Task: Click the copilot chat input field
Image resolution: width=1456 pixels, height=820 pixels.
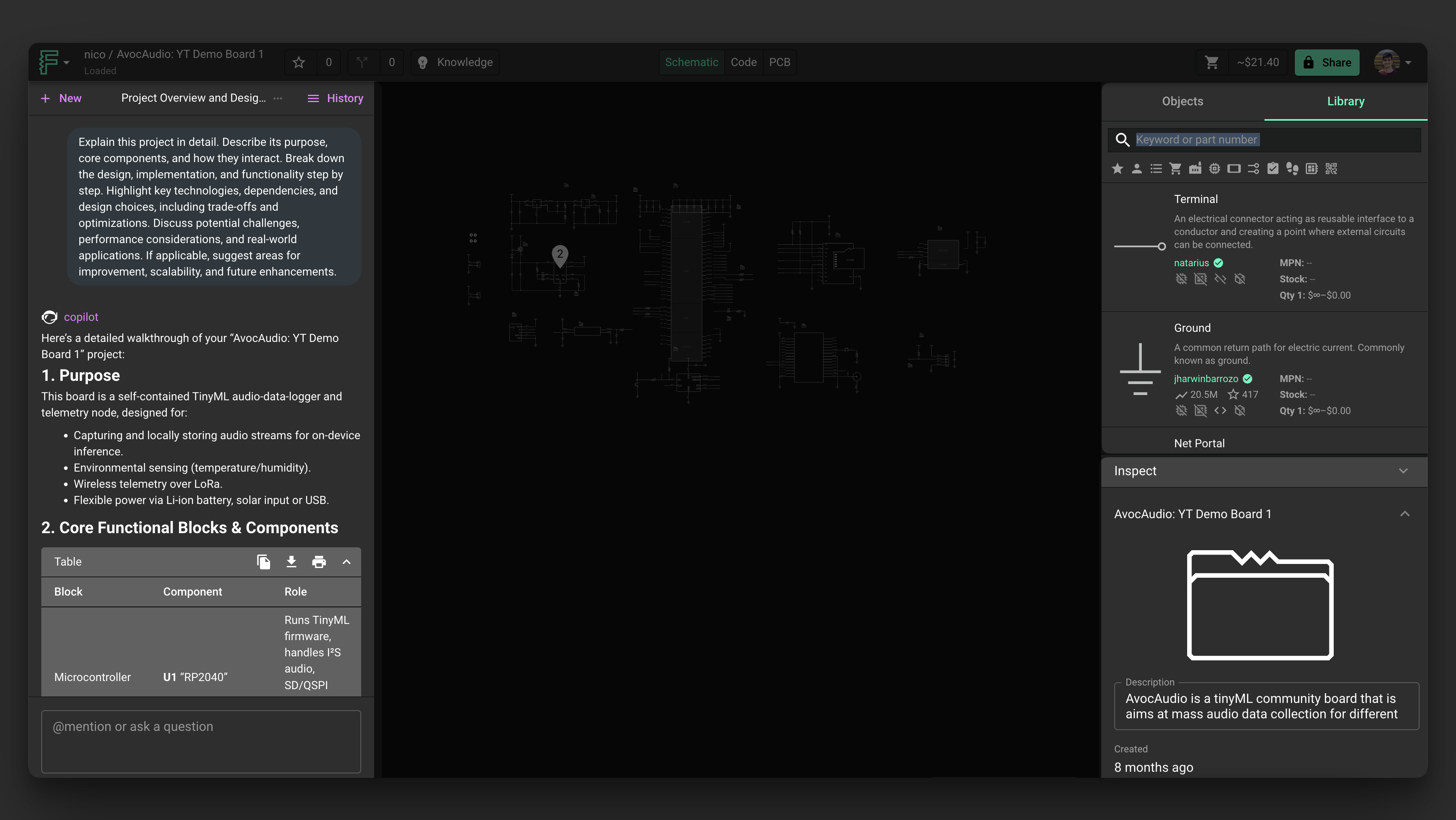Action: [201, 741]
